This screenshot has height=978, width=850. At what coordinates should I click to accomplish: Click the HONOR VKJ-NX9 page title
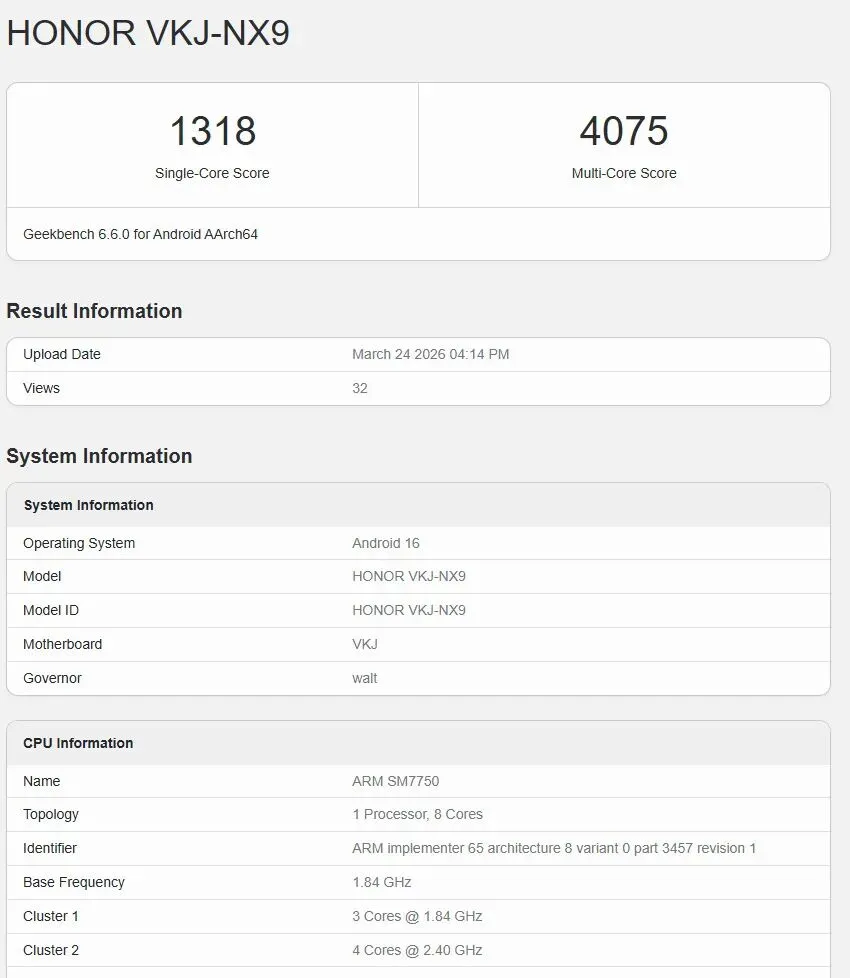pos(148,33)
